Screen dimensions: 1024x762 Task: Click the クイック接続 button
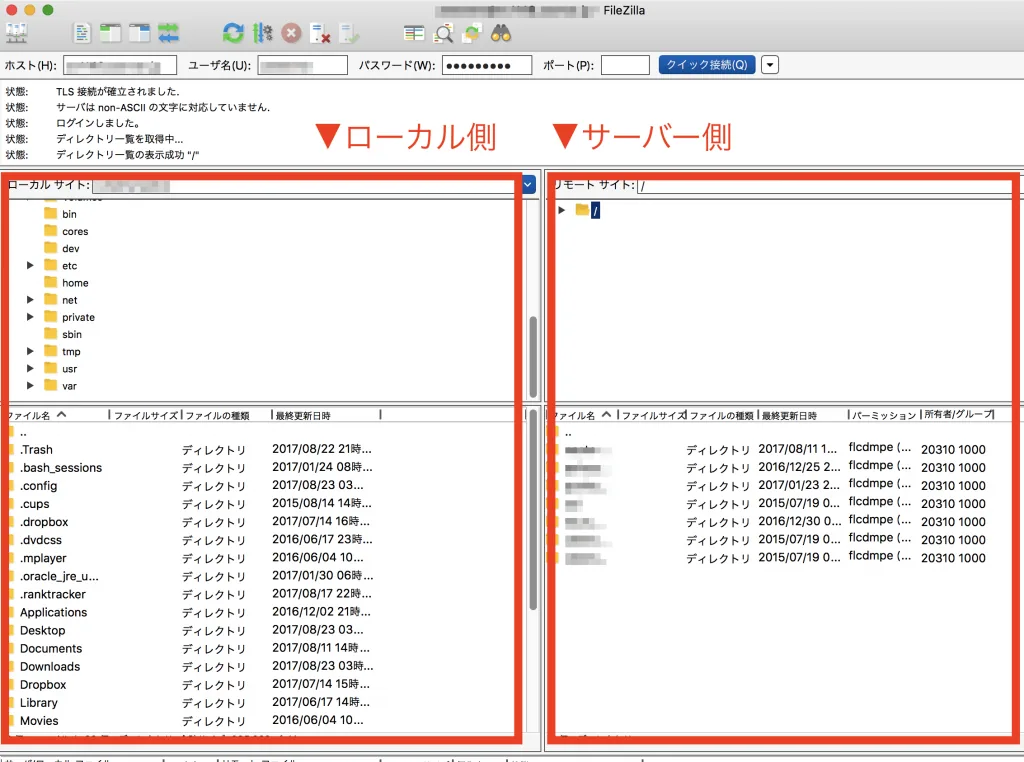click(x=707, y=65)
